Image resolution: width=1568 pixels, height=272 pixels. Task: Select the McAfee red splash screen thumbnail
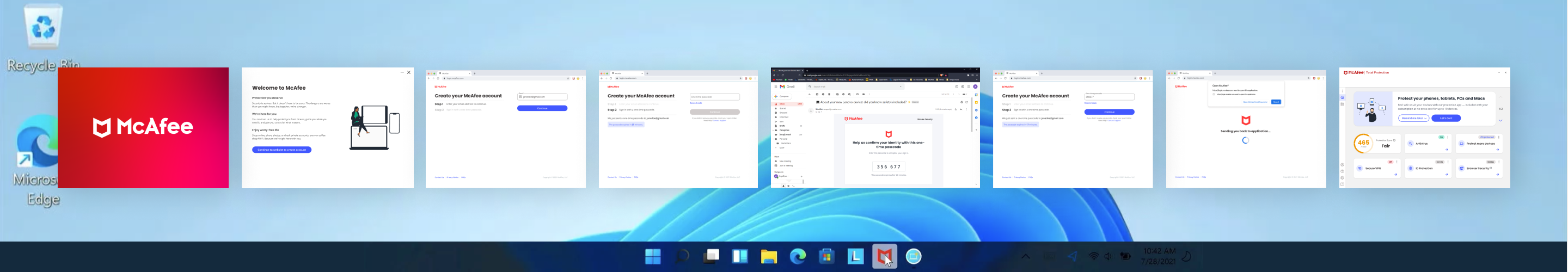pos(143,128)
